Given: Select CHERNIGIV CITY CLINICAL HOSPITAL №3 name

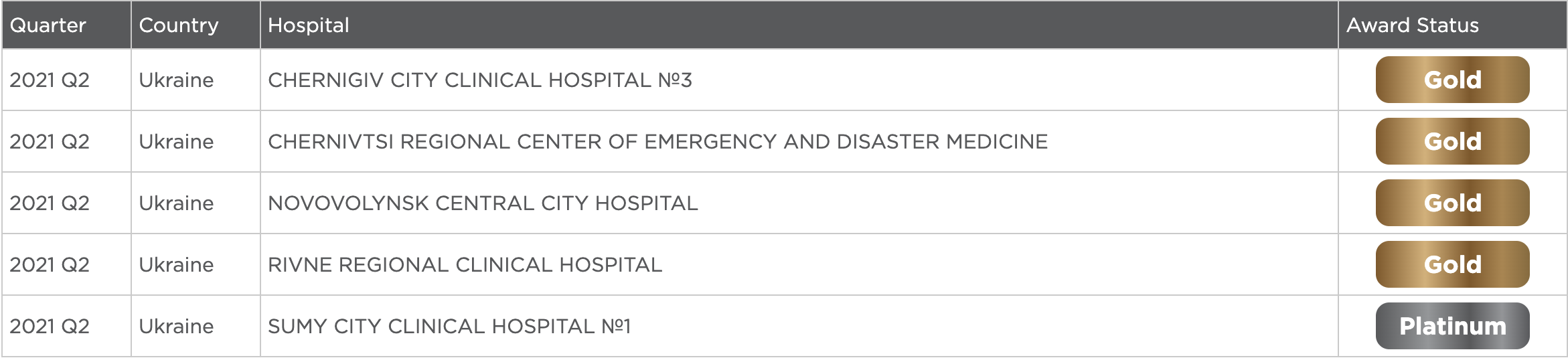Looking at the screenshot, I should (480, 80).
